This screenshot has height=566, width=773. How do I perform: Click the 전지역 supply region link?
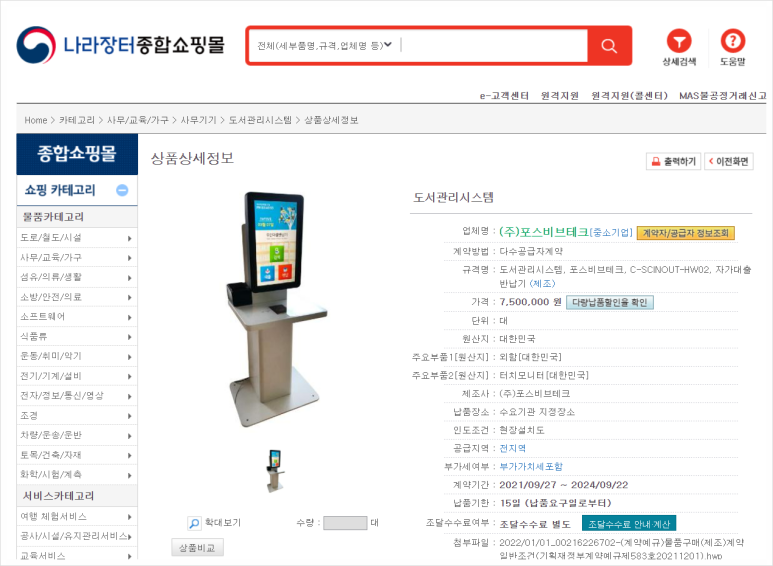tap(513, 448)
